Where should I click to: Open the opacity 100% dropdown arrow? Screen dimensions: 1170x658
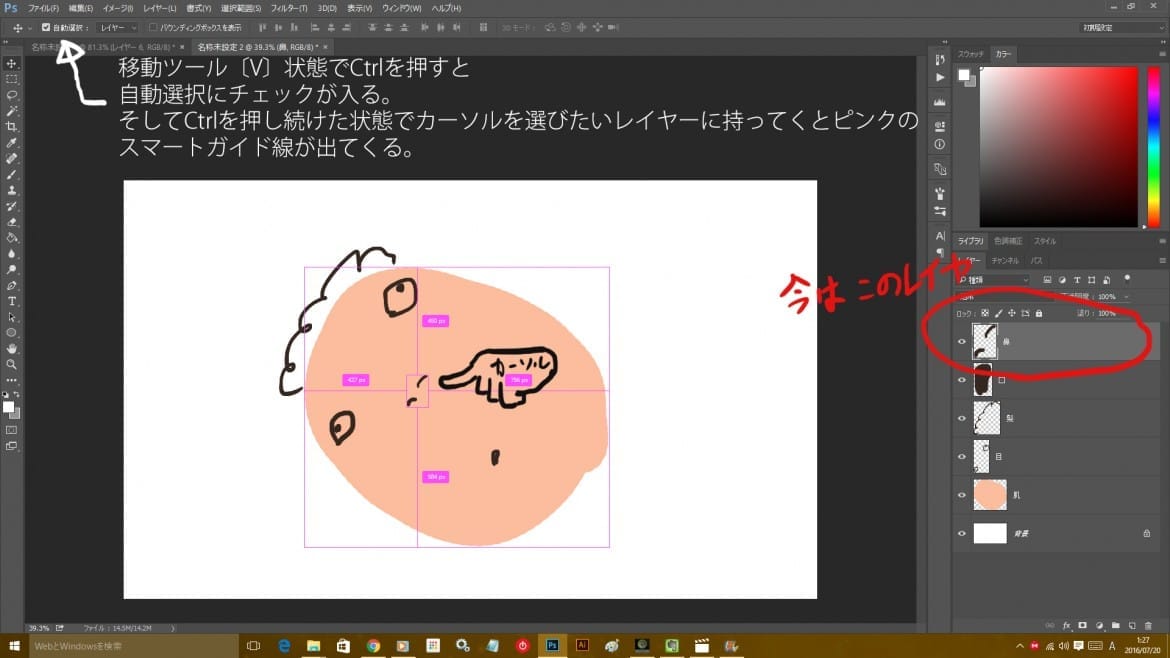1125,297
